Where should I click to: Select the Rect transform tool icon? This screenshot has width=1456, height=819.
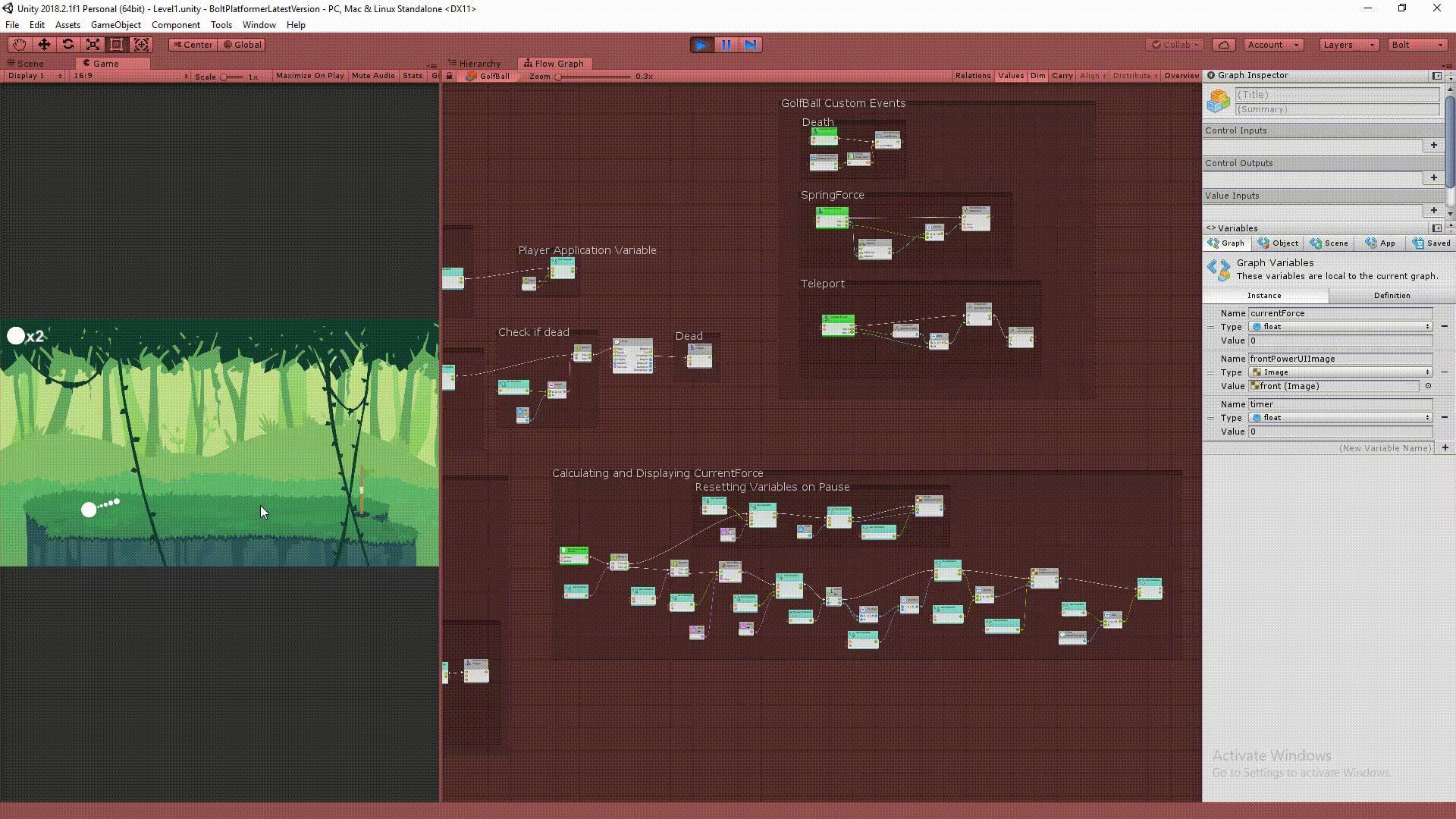(x=117, y=45)
